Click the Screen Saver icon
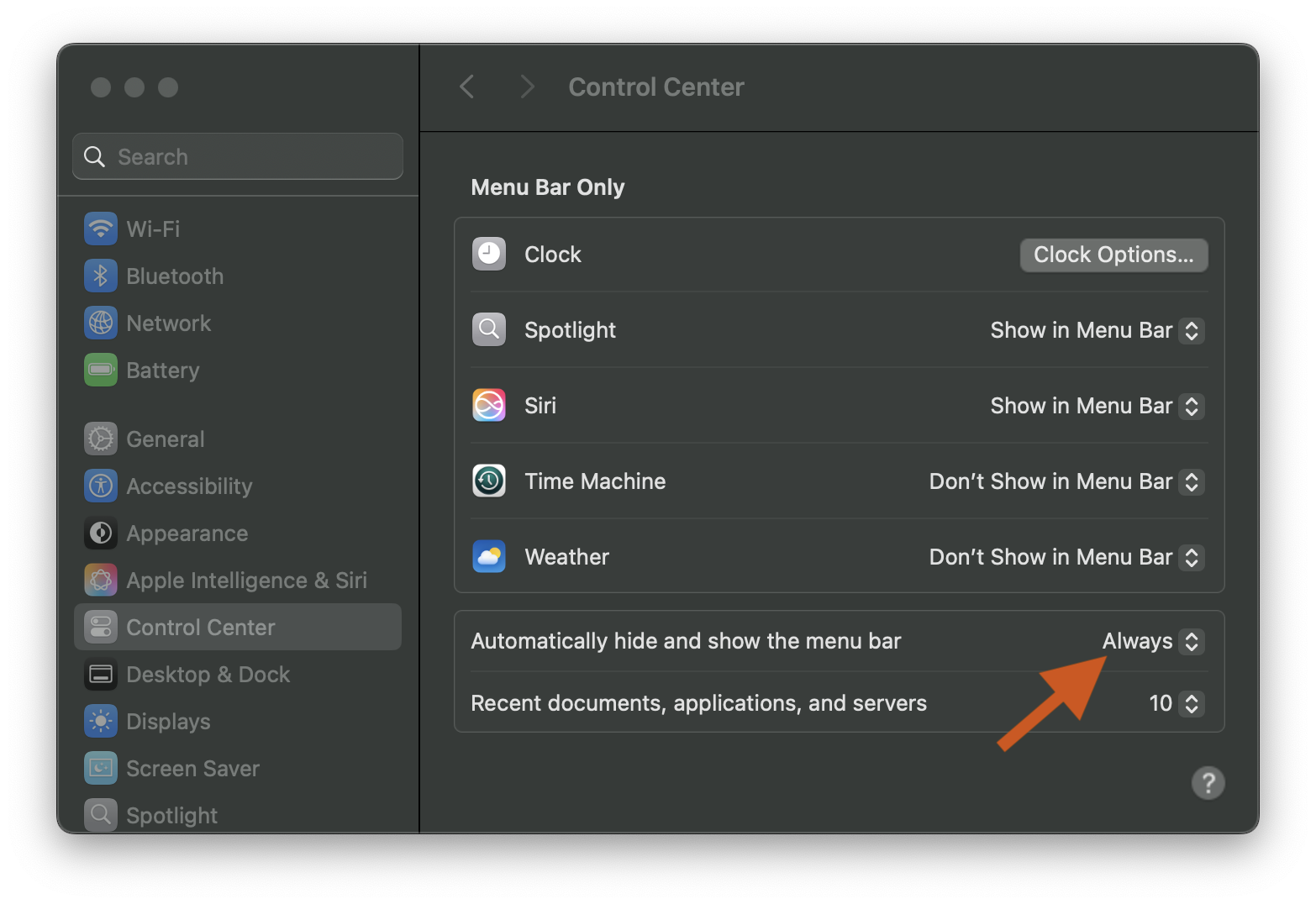The height and width of the screenshot is (904, 1316). (101, 768)
